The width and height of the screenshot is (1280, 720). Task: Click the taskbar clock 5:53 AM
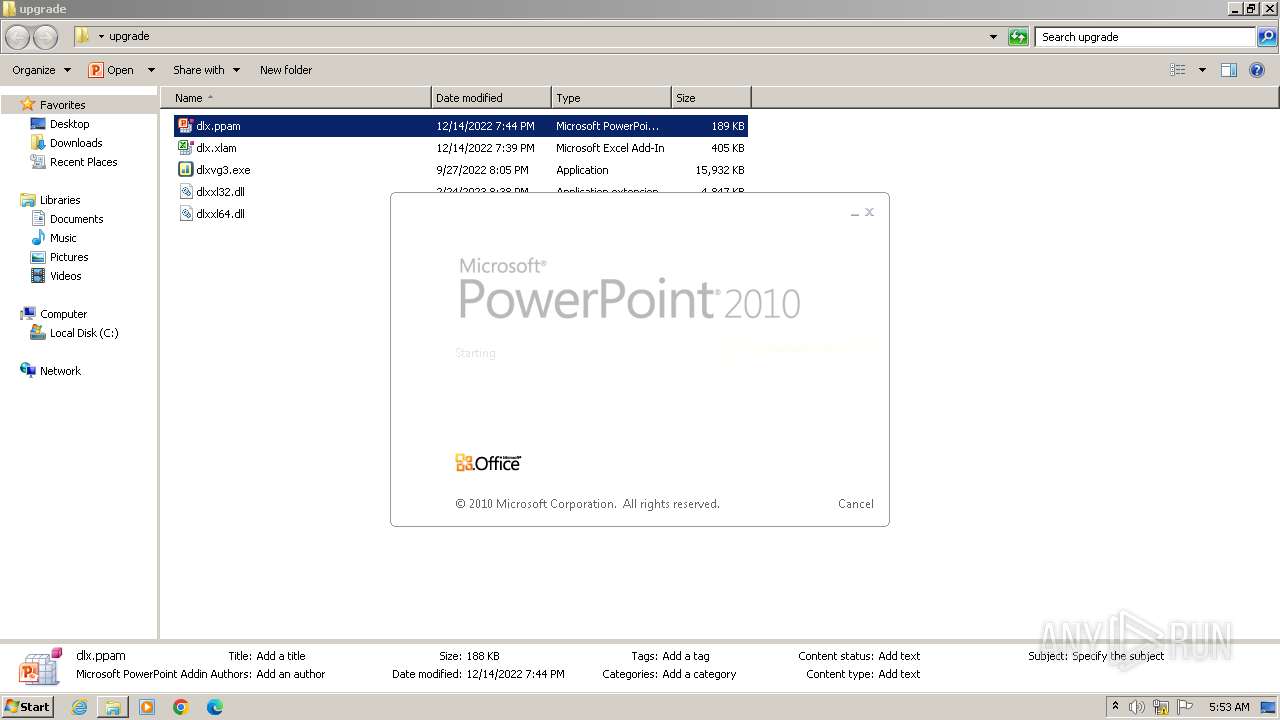1229,707
